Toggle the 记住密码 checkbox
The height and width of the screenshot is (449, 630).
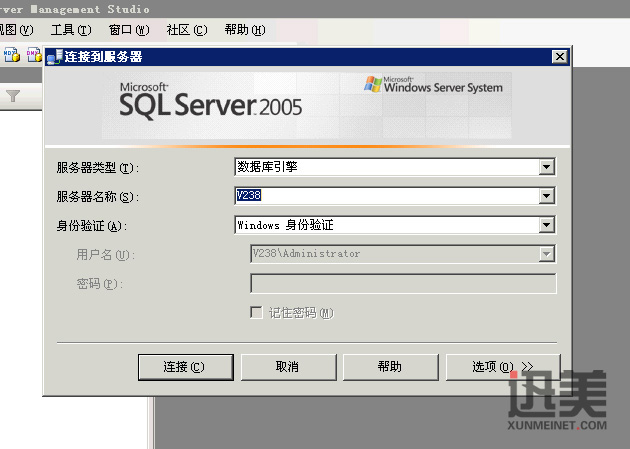pos(256,312)
